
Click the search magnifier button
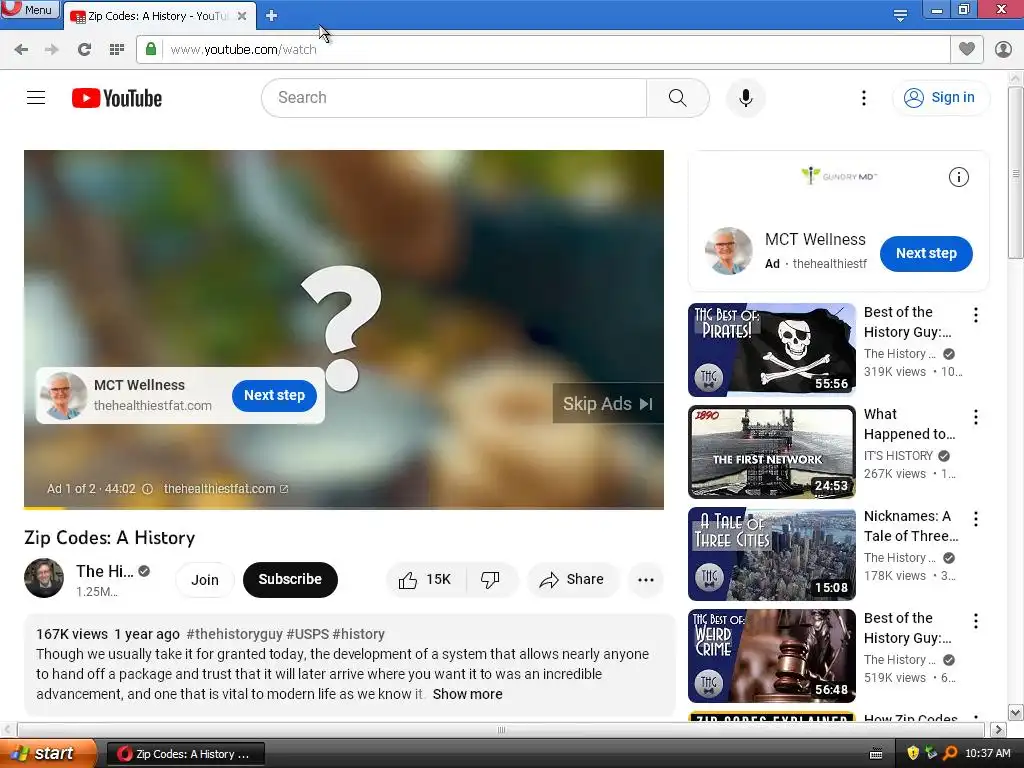[x=678, y=98]
